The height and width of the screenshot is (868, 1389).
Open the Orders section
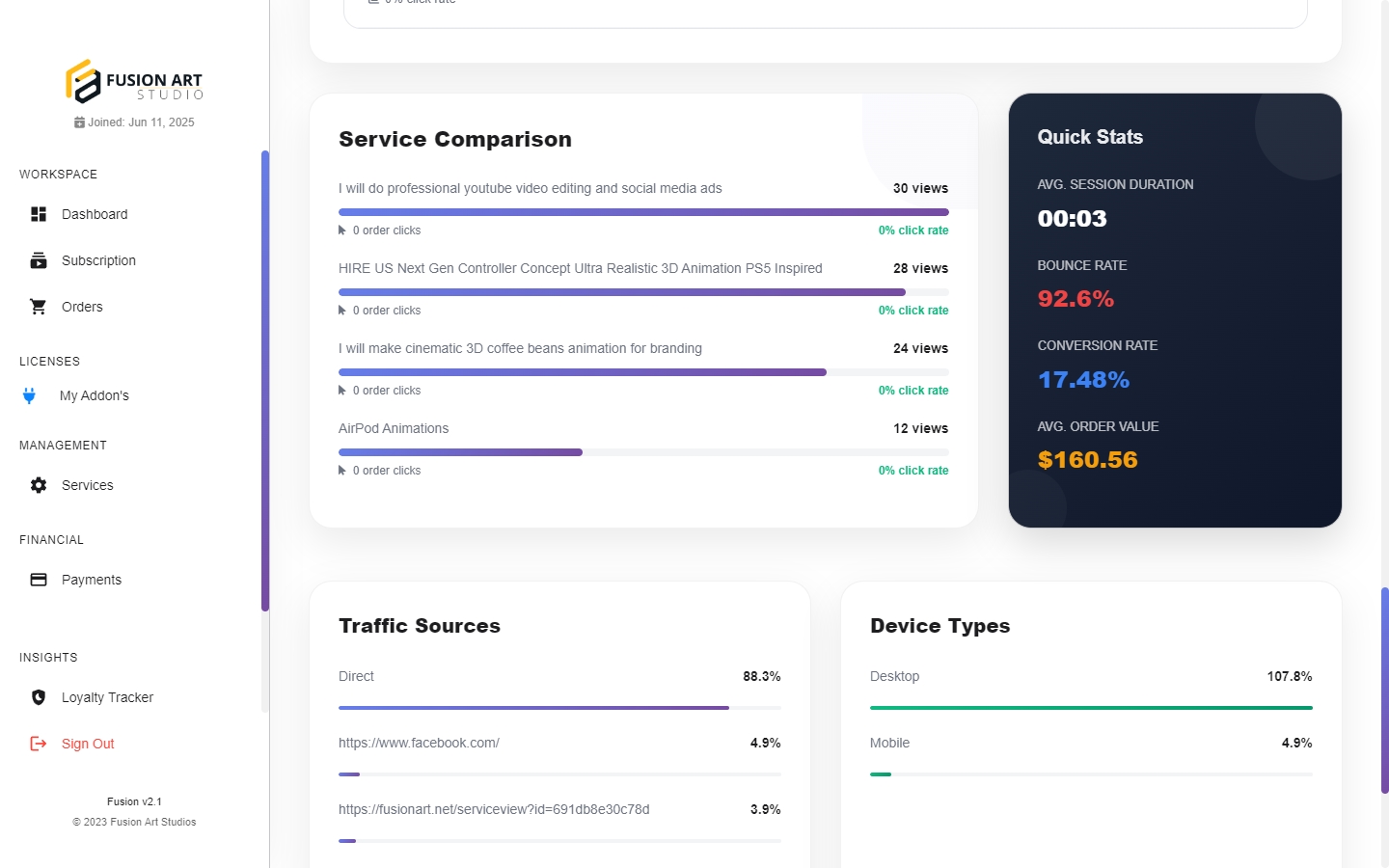click(82, 307)
